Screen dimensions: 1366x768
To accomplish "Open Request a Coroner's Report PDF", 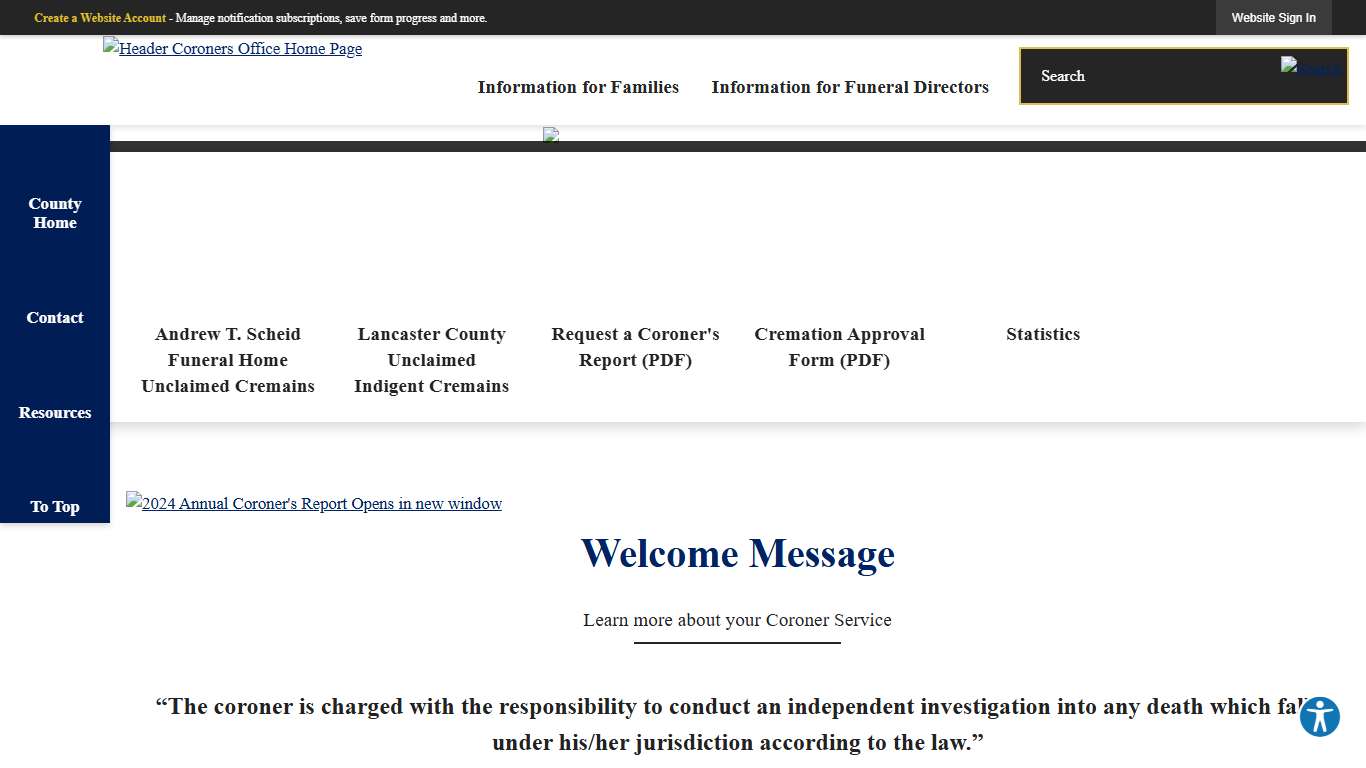I will 635,347.
